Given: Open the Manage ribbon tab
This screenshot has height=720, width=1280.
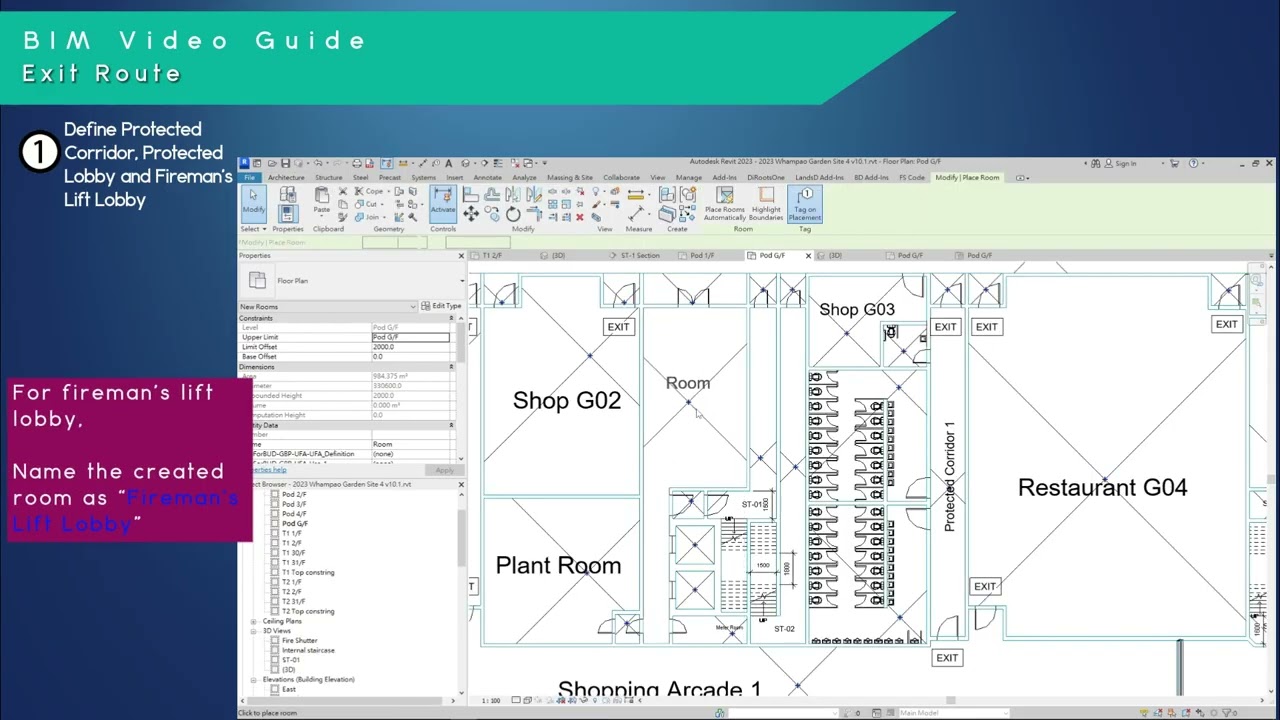Looking at the screenshot, I should point(689,177).
